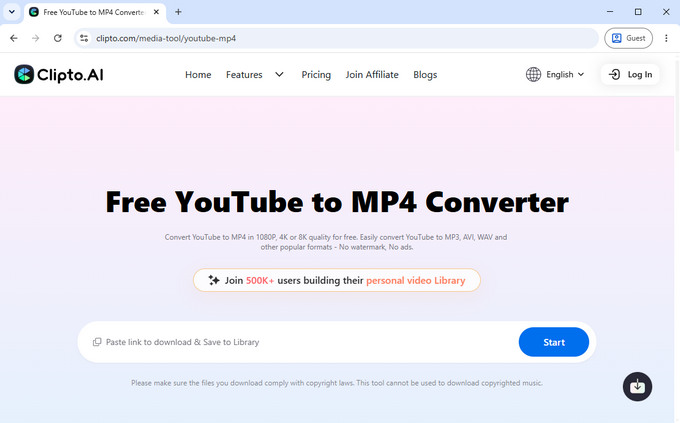680x423 pixels.
Task: Open the tab search dropdown arrow
Action: (12, 12)
